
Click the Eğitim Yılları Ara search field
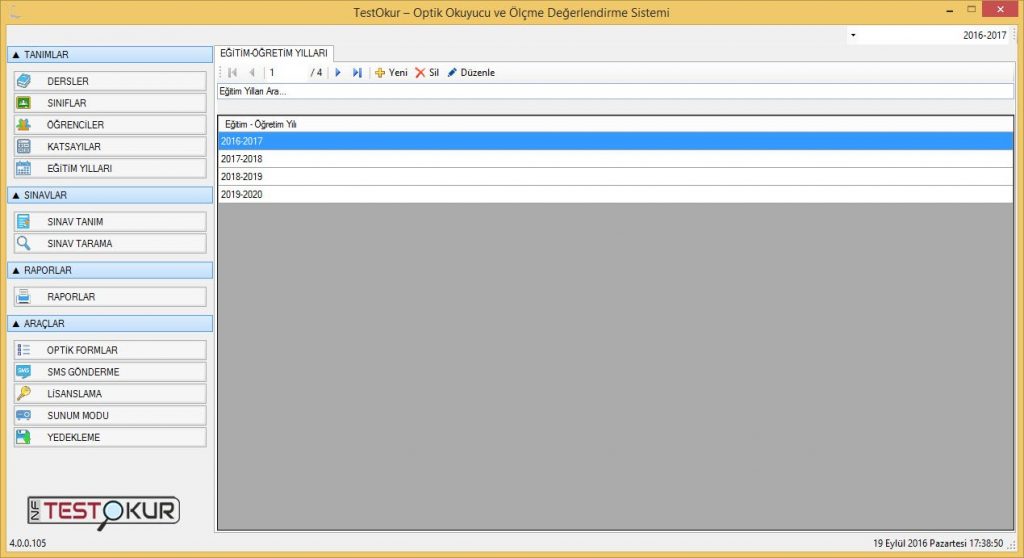(615, 91)
